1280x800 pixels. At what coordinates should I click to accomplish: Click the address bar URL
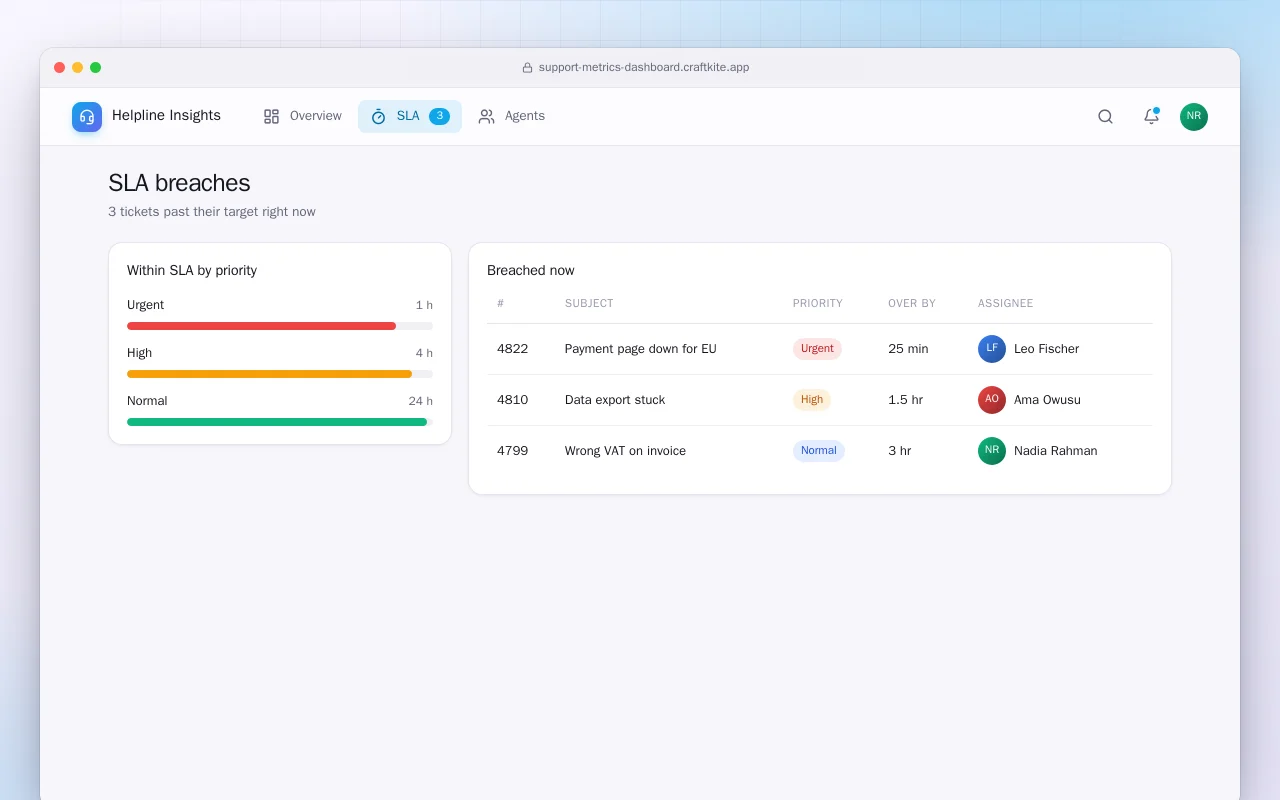(644, 68)
